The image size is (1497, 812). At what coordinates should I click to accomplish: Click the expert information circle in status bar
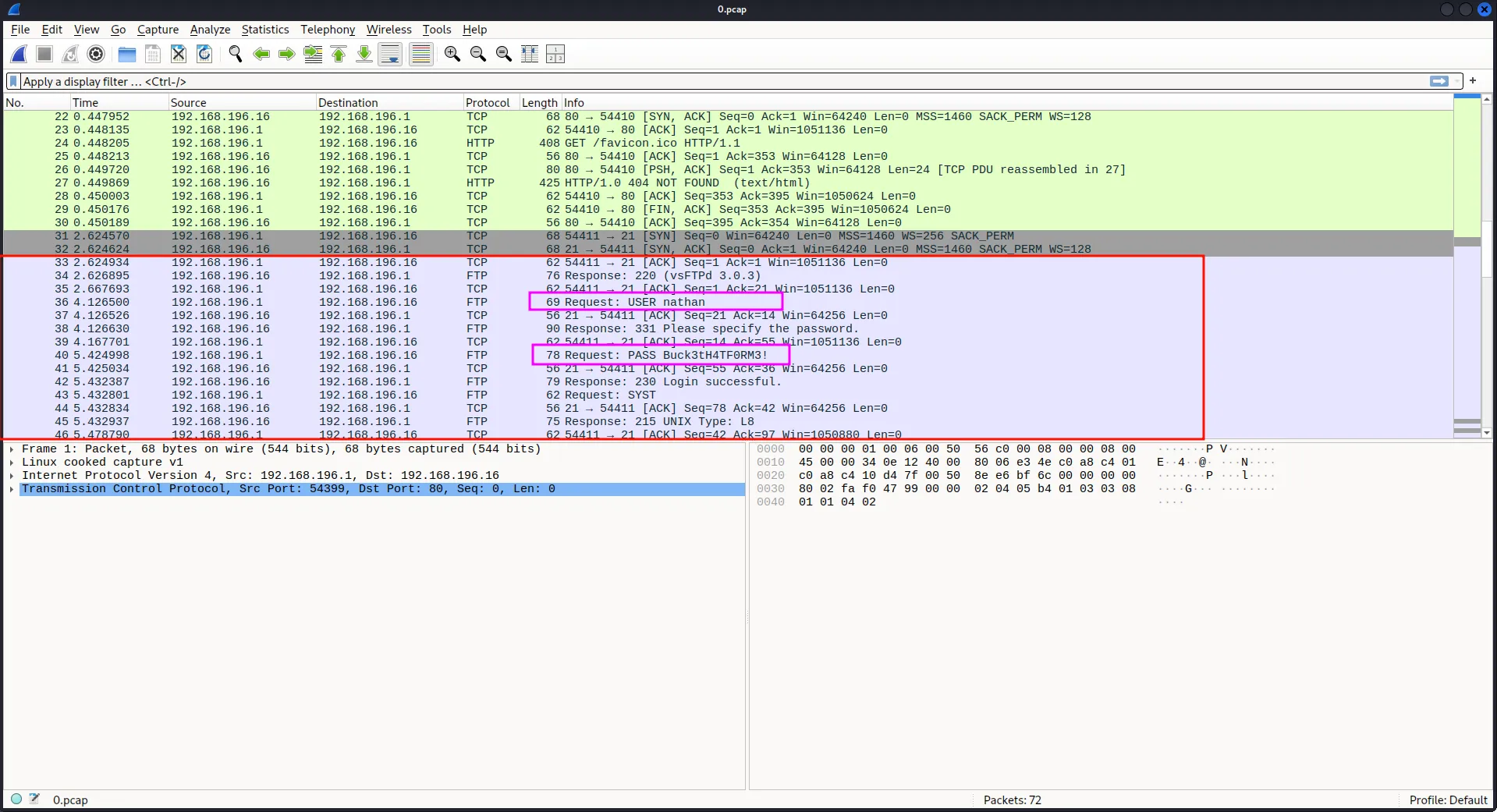(x=16, y=799)
